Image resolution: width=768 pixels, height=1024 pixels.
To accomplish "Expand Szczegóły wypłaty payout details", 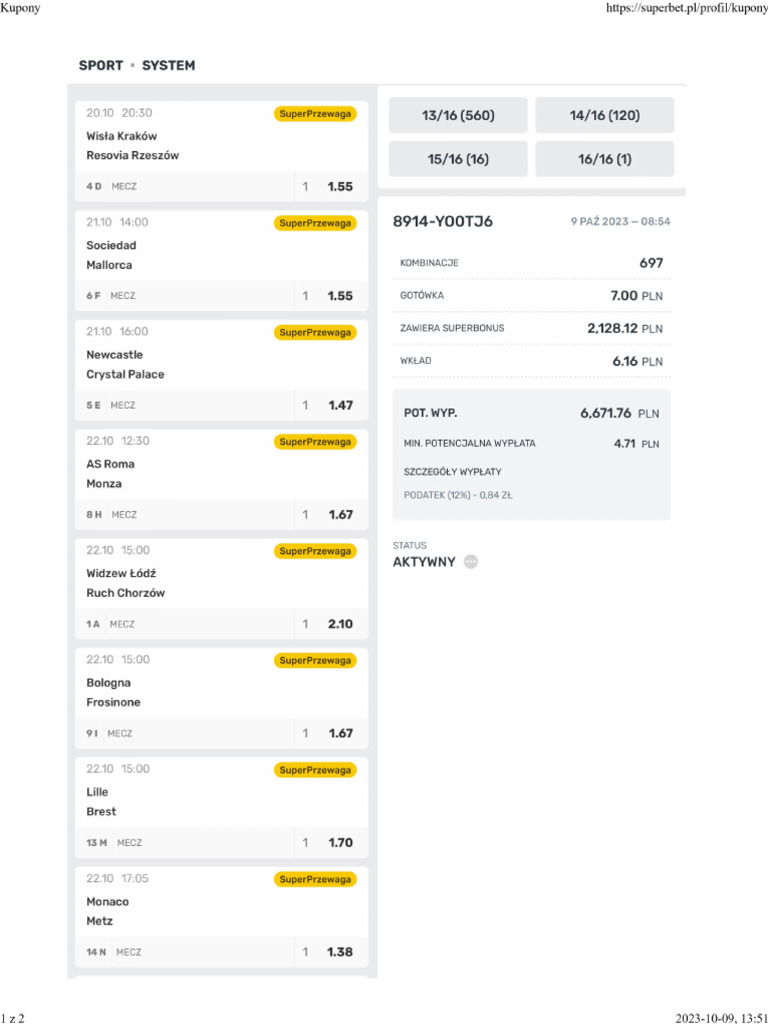I will point(453,471).
